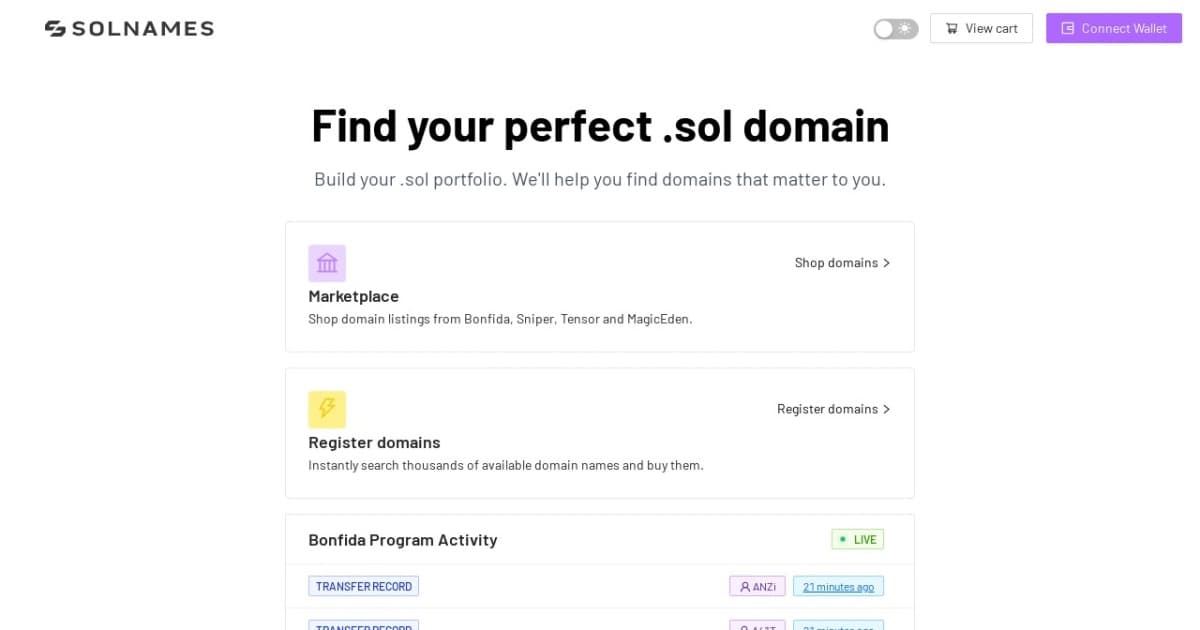Click the yellow lightning bolt icon

pos(327,408)
